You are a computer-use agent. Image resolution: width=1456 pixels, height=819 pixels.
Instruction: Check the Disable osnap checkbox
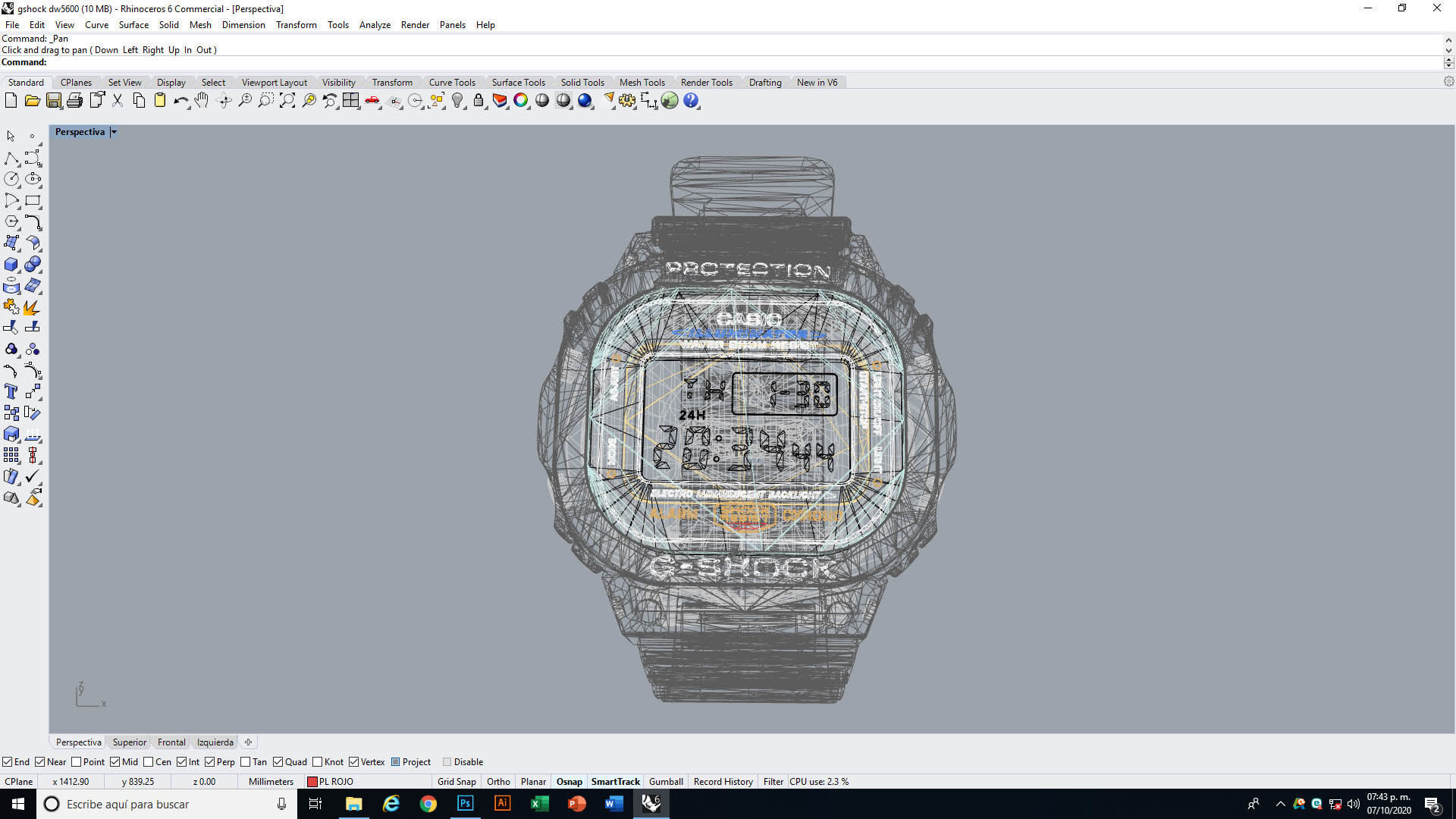[x=447, y=762]
